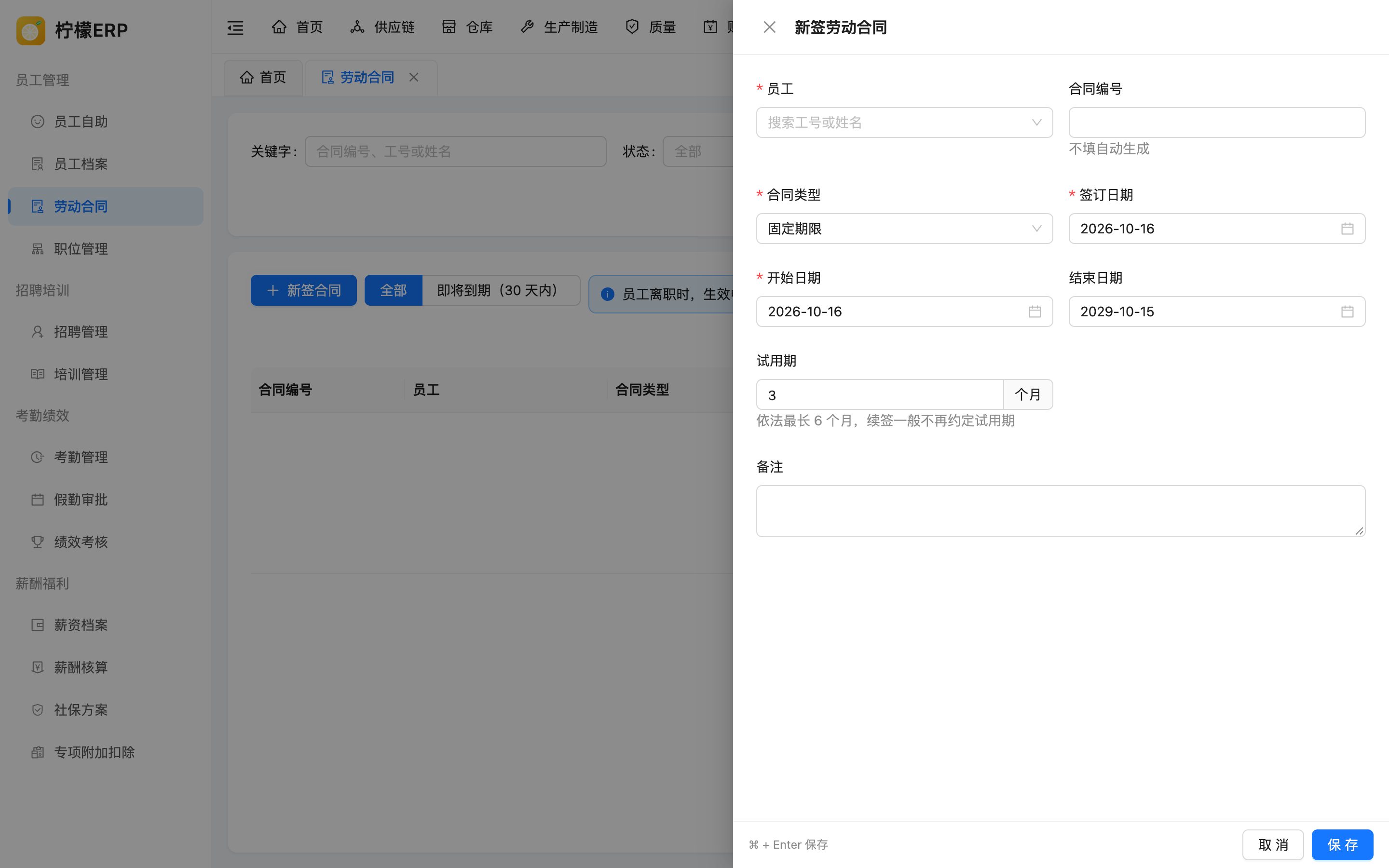
Task: Switch to 首页 page tab
Action: coord(263,78)
